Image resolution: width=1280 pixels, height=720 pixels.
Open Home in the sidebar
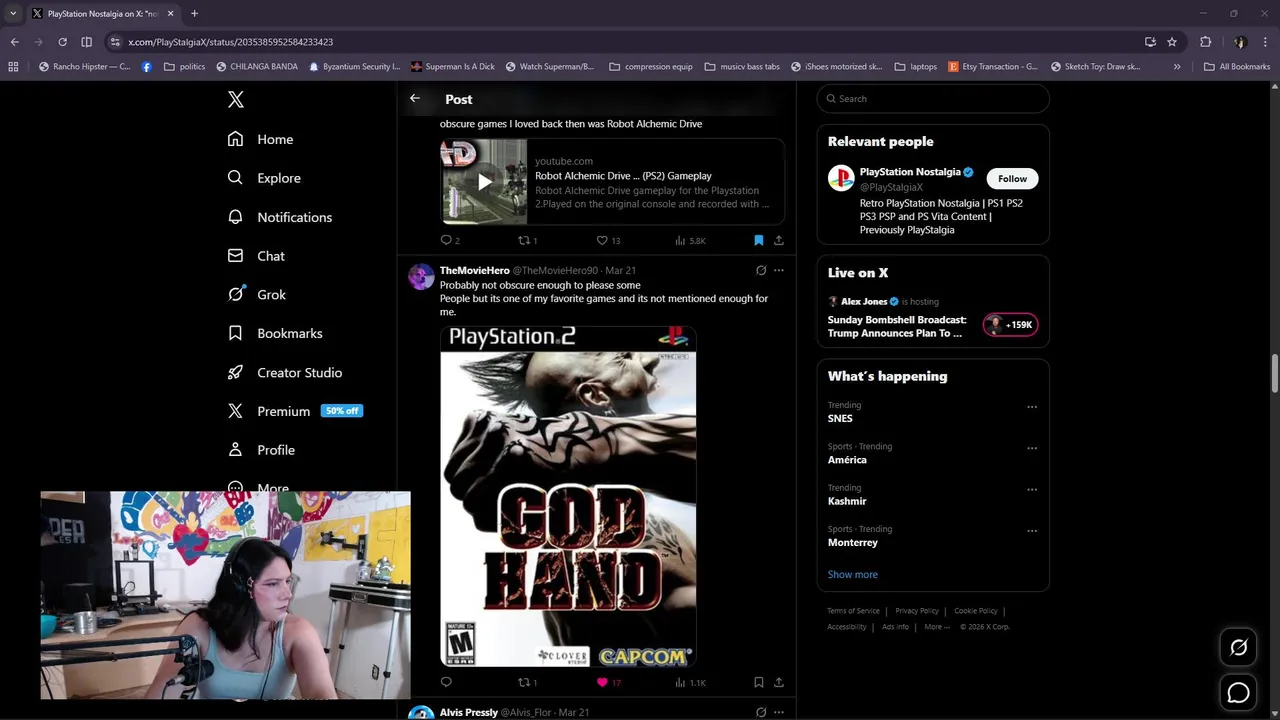pyautogui.click(x=260, y=139)
